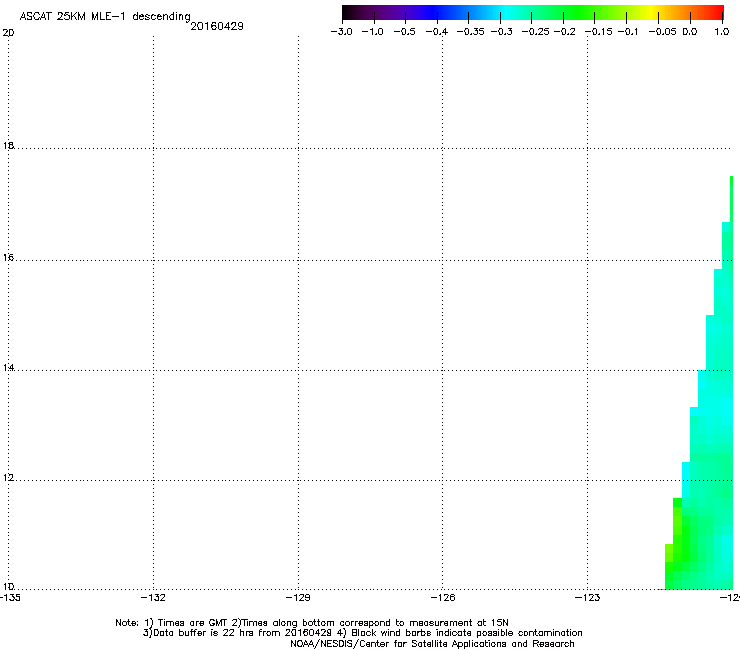Image resolution: width=740 pixels, height=650 pixels.
Task: Click the -0.35 color bar label
Action: click(470, 32)
